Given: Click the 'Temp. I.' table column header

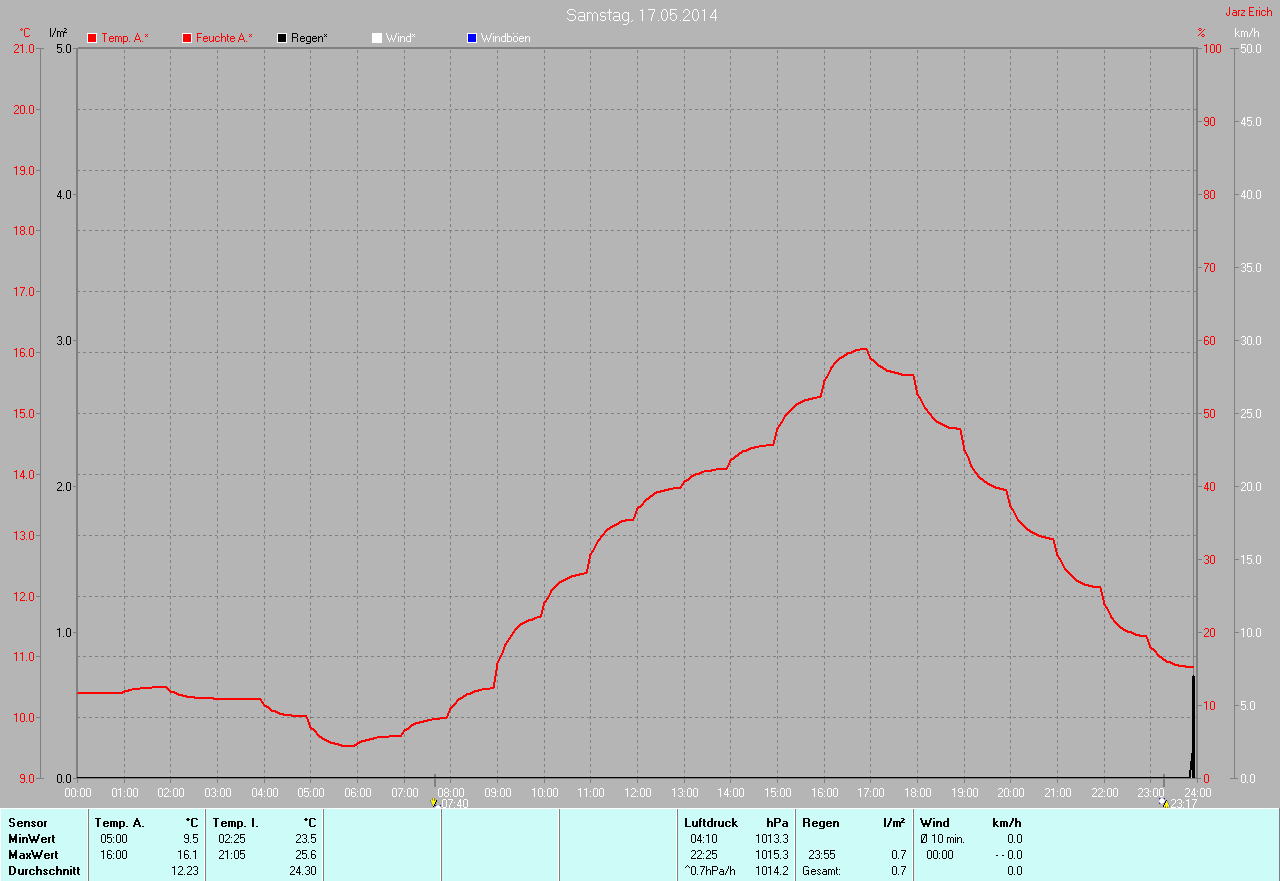Looking at the screenshot, I should [x=236, y=823].
